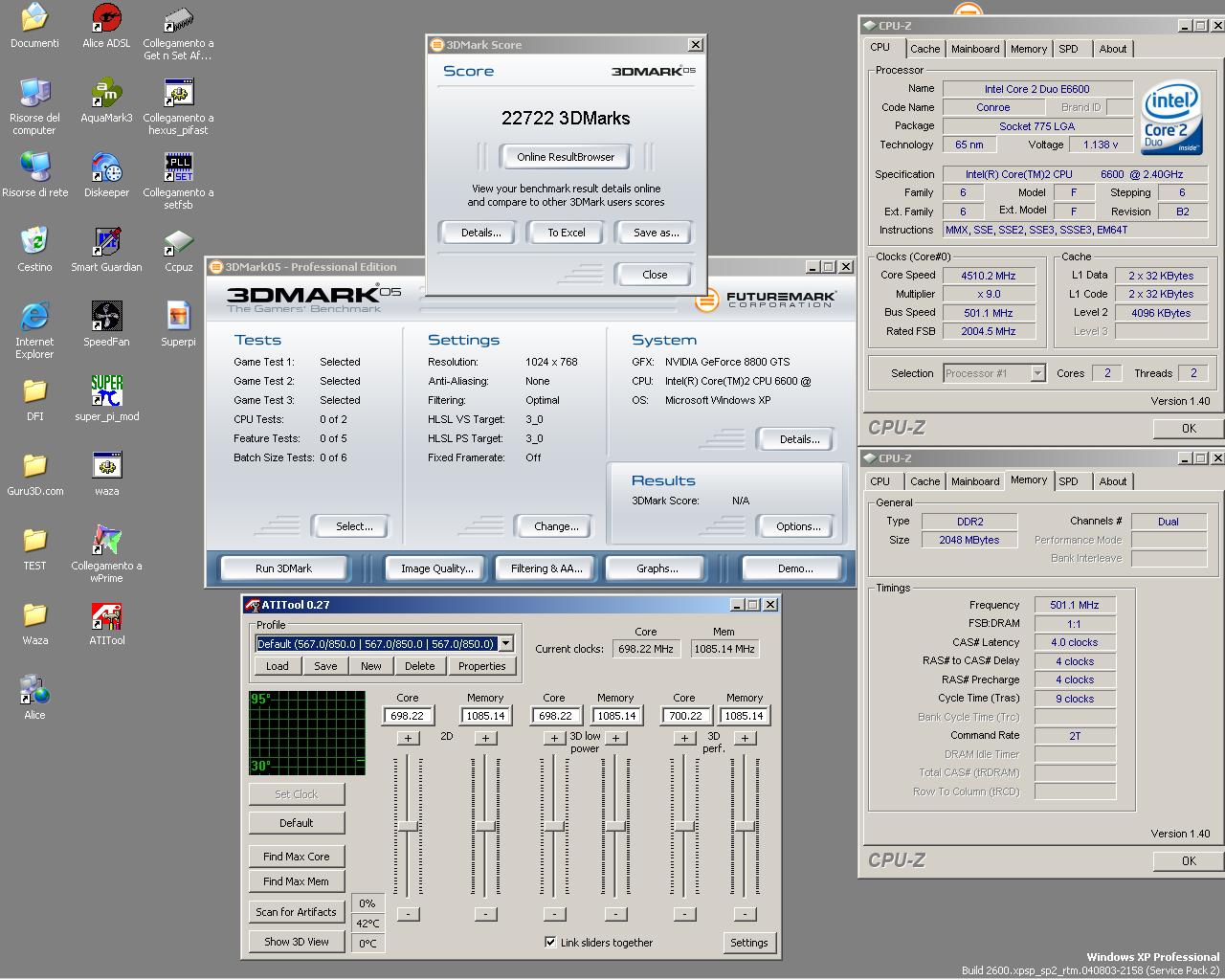
Task: Open SPD tab in upper CPU-Z
Action: click(1068, 49)
